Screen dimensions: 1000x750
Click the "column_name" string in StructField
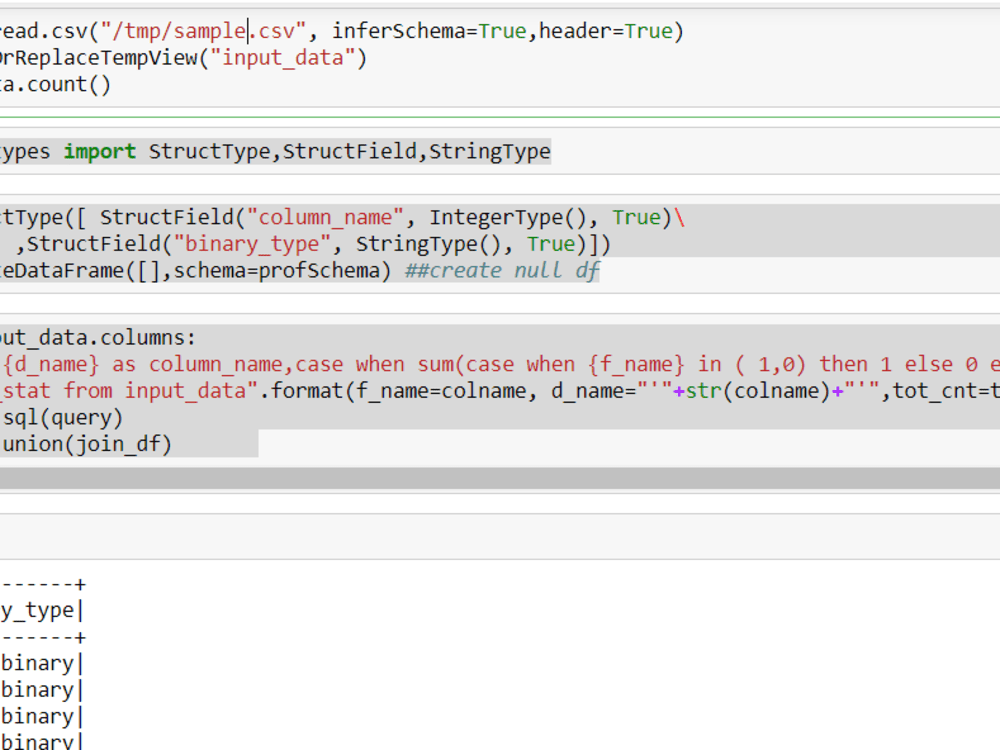pos(325,217)
